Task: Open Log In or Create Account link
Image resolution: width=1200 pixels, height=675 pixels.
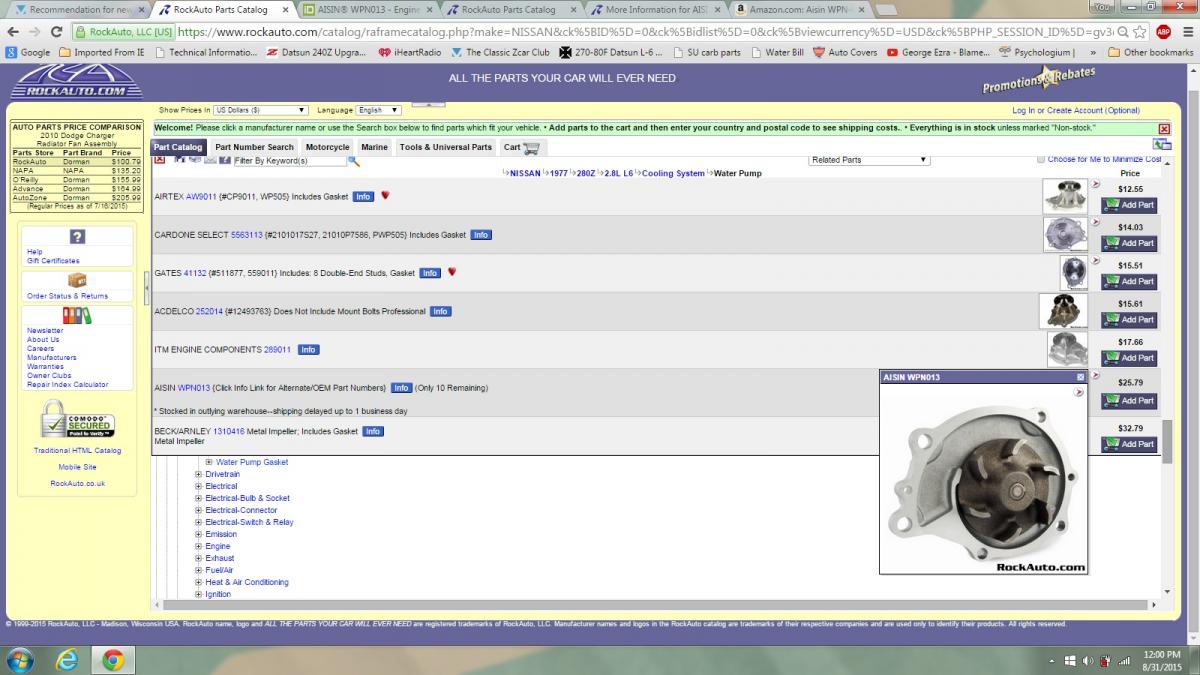Action: coord(1075,110)
